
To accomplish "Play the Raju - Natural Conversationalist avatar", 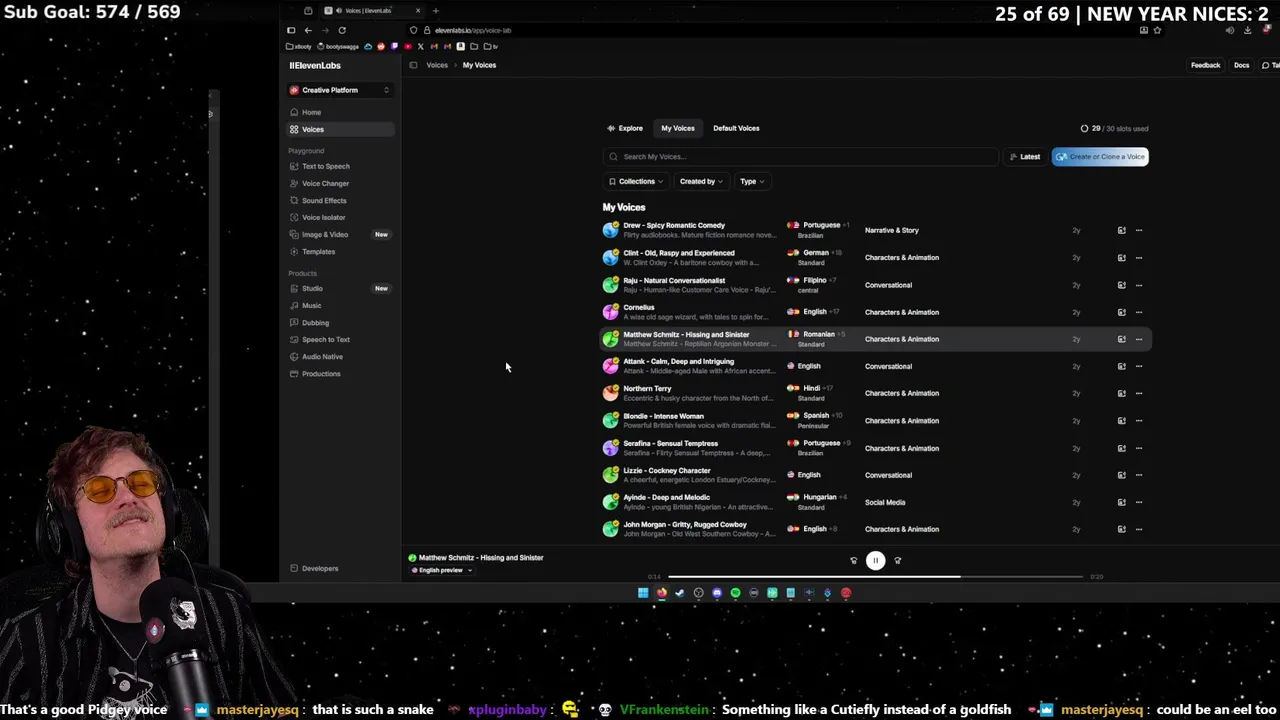I will [610, 285].
